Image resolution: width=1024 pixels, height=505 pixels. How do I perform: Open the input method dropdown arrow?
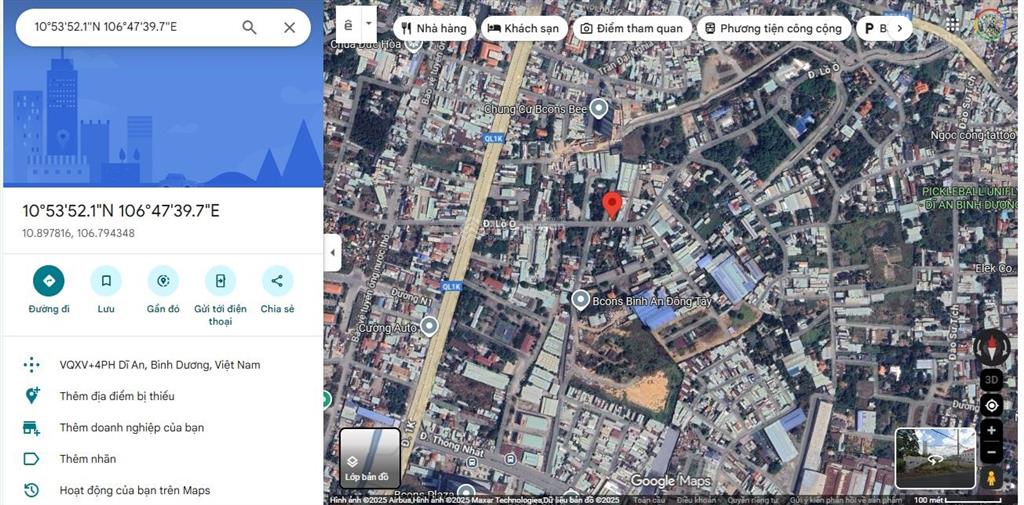369,24
